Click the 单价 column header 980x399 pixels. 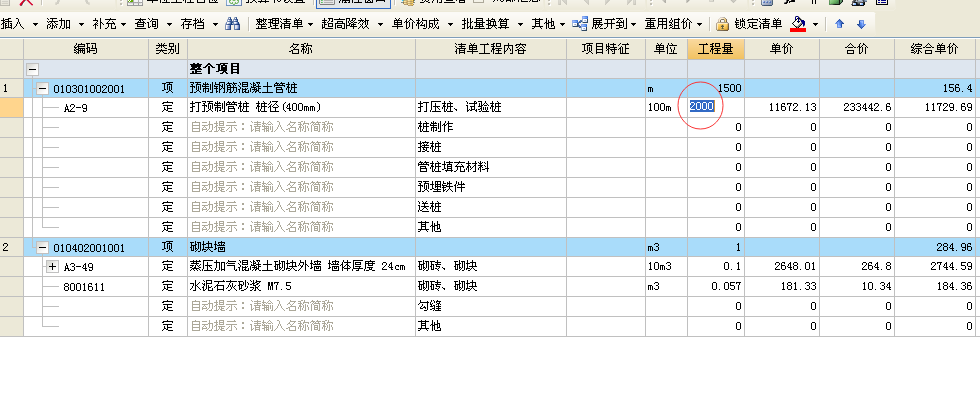(782, 49)
